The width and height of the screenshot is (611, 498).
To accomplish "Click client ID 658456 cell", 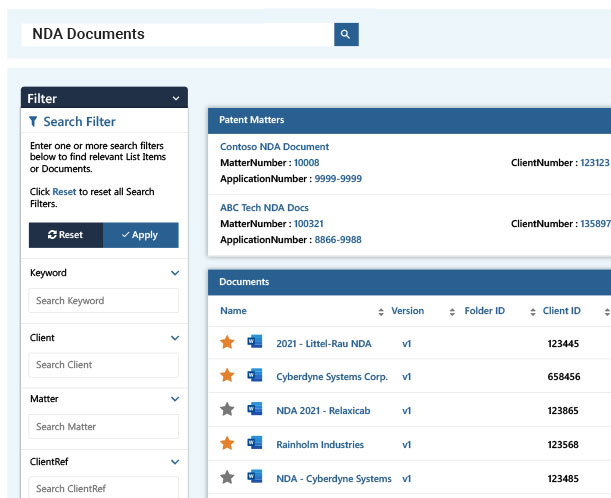I will tap(564, 377).
